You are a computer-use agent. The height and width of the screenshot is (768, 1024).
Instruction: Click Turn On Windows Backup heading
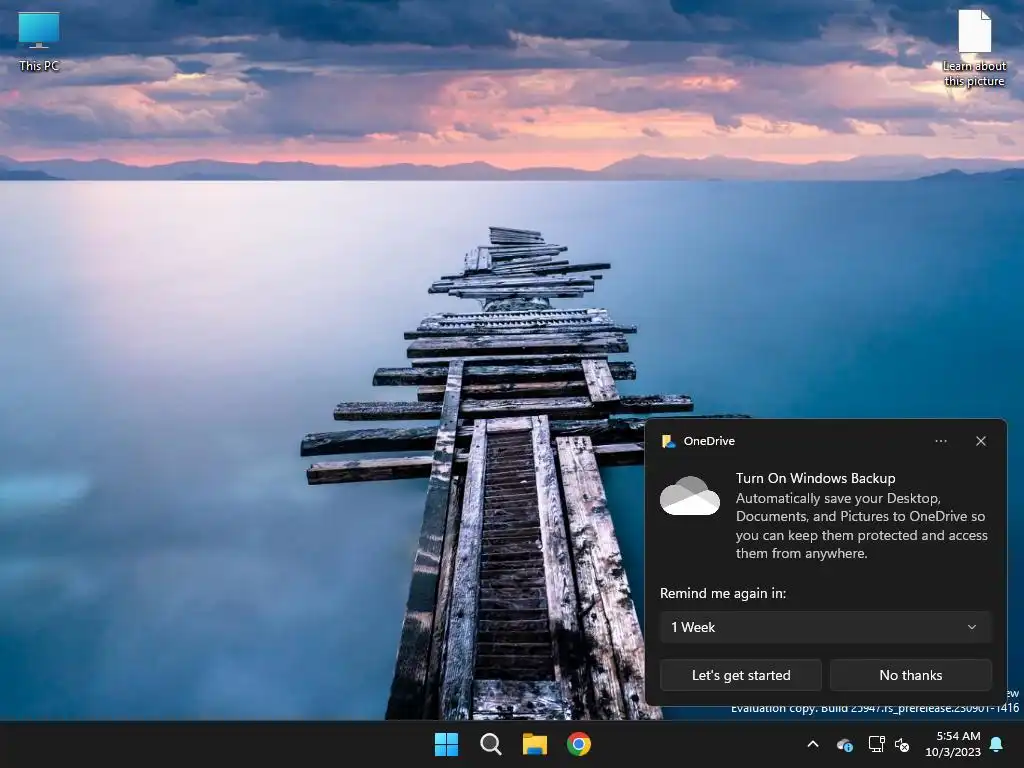pos(815,478)
